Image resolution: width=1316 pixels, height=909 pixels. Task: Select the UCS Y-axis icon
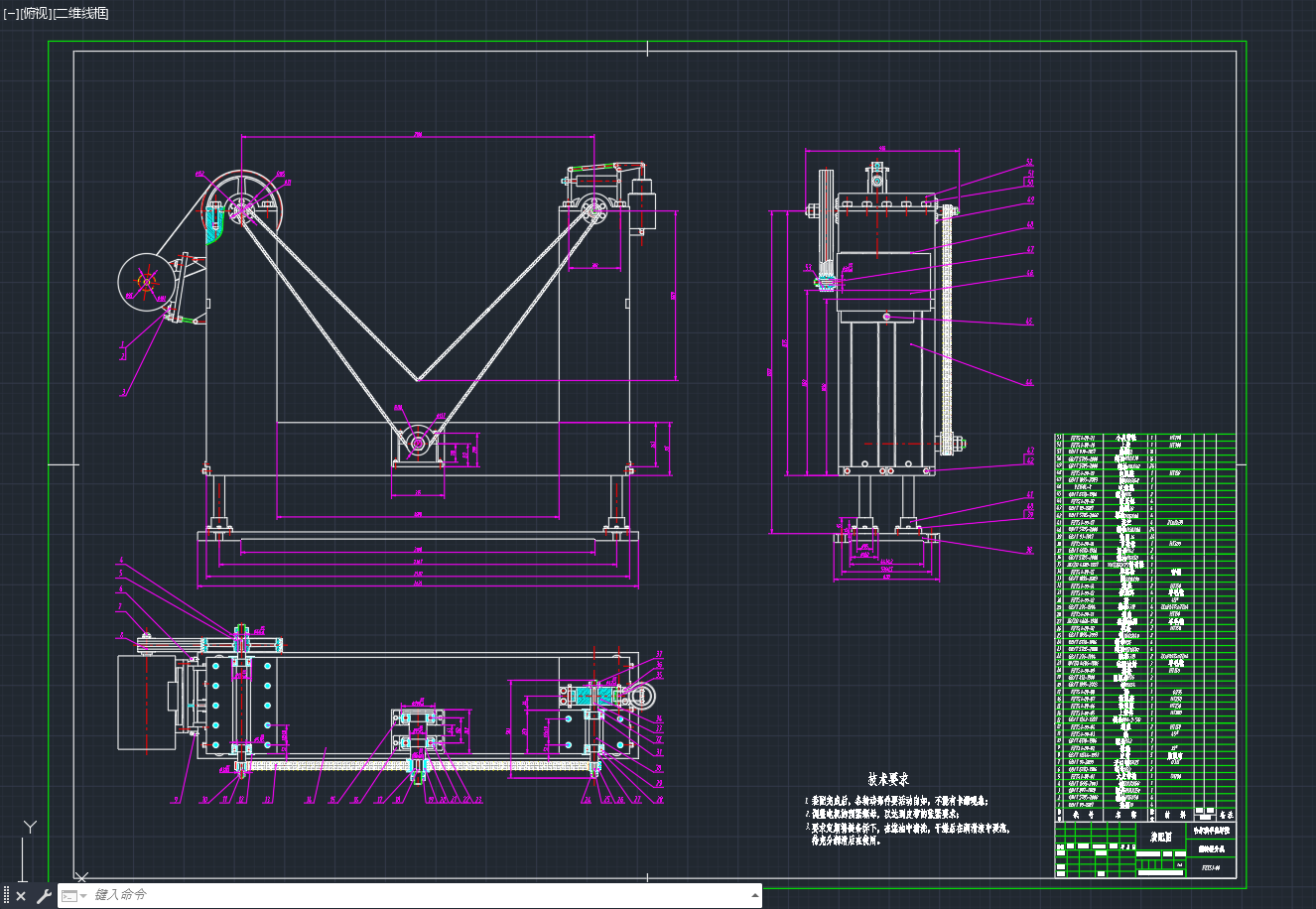[31, 828]
